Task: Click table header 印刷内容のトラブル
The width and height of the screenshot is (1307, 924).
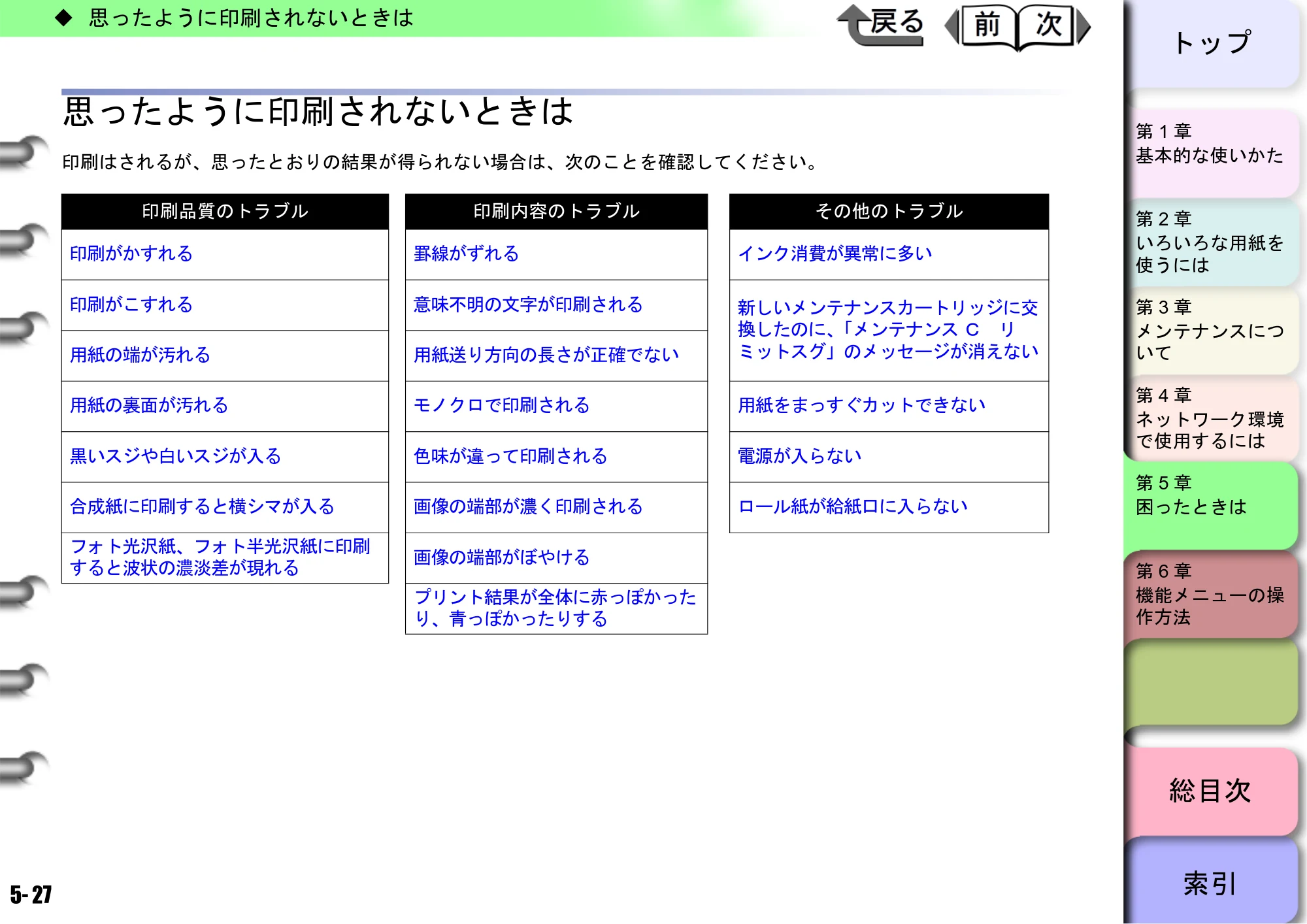Action: [556, 211]
